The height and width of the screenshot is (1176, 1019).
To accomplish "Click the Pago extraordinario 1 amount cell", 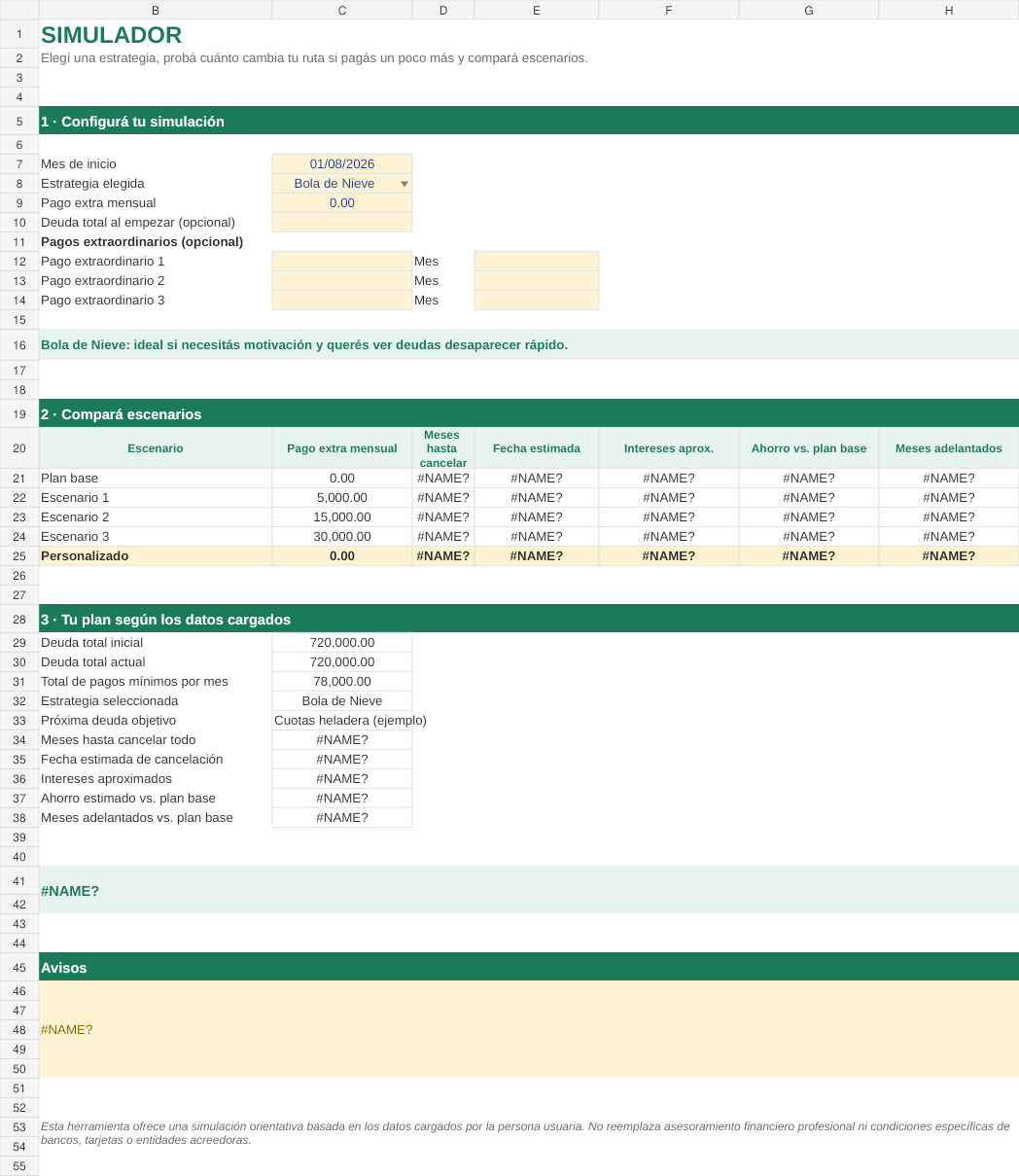I will coord(342,262).
